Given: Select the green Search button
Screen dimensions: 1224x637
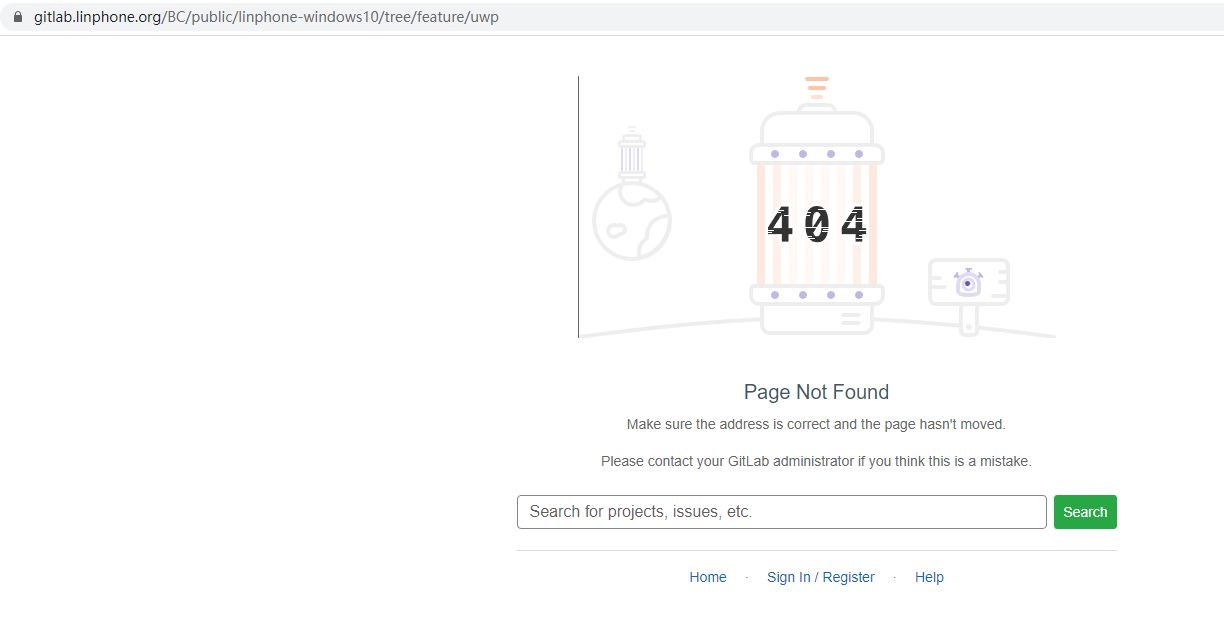Looking at the screenshot, I should tap(1085, 511).
